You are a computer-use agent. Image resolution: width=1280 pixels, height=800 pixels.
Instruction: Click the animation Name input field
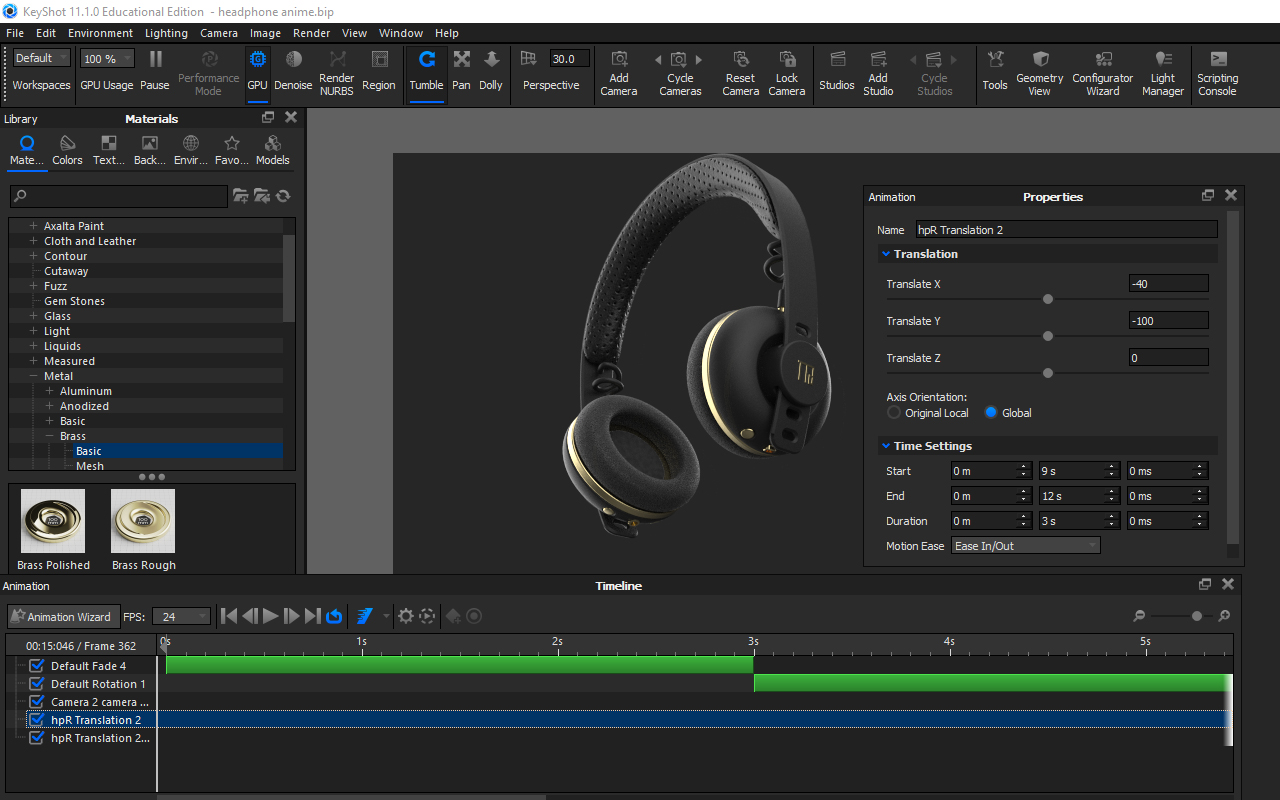[1066, 230]
